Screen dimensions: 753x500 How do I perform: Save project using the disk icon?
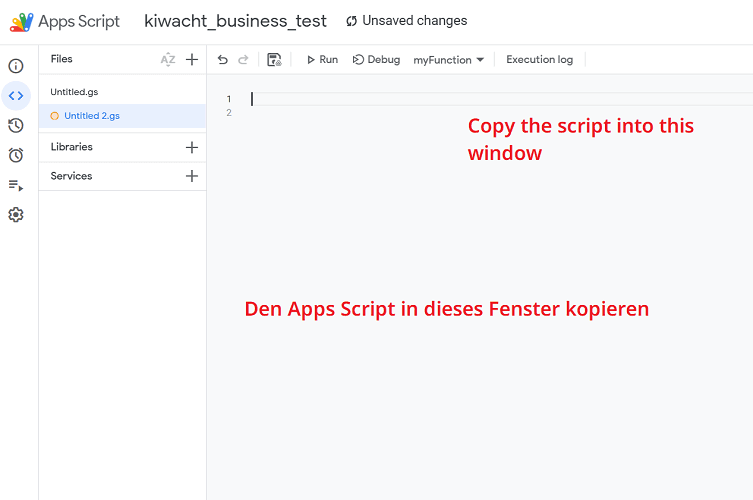(274, 60)
